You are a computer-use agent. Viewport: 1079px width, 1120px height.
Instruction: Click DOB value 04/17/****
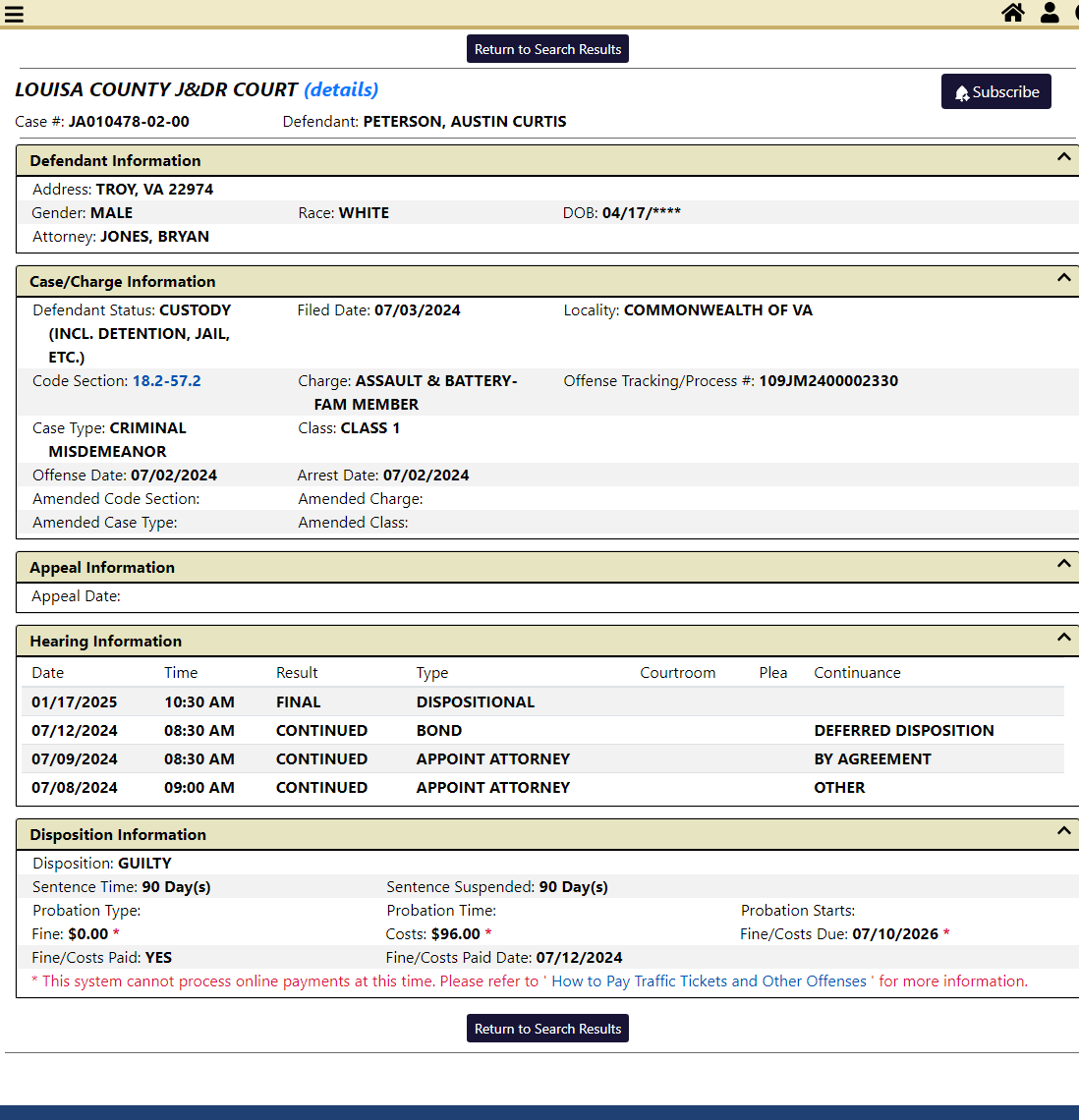coord(641,213)
